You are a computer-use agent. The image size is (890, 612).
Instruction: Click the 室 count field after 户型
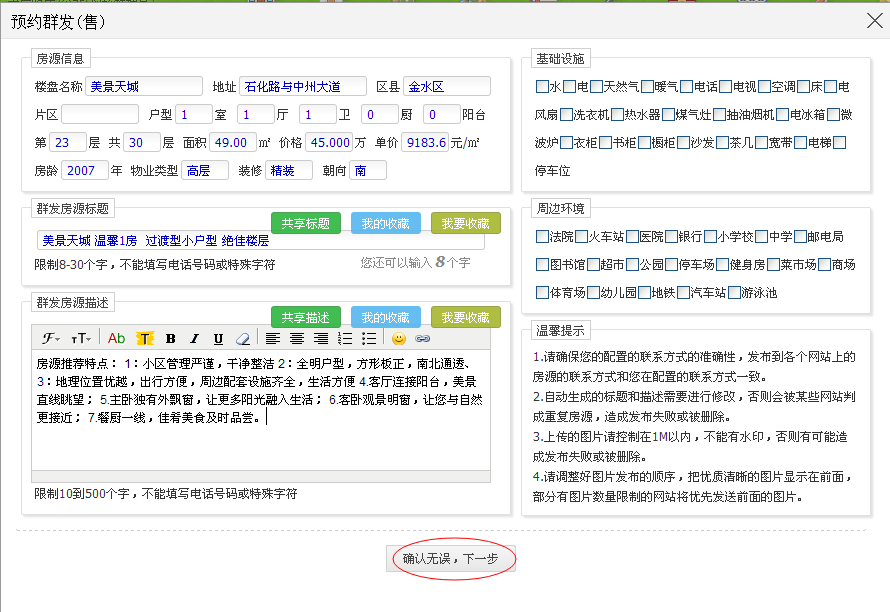click(x=194, y=115)
